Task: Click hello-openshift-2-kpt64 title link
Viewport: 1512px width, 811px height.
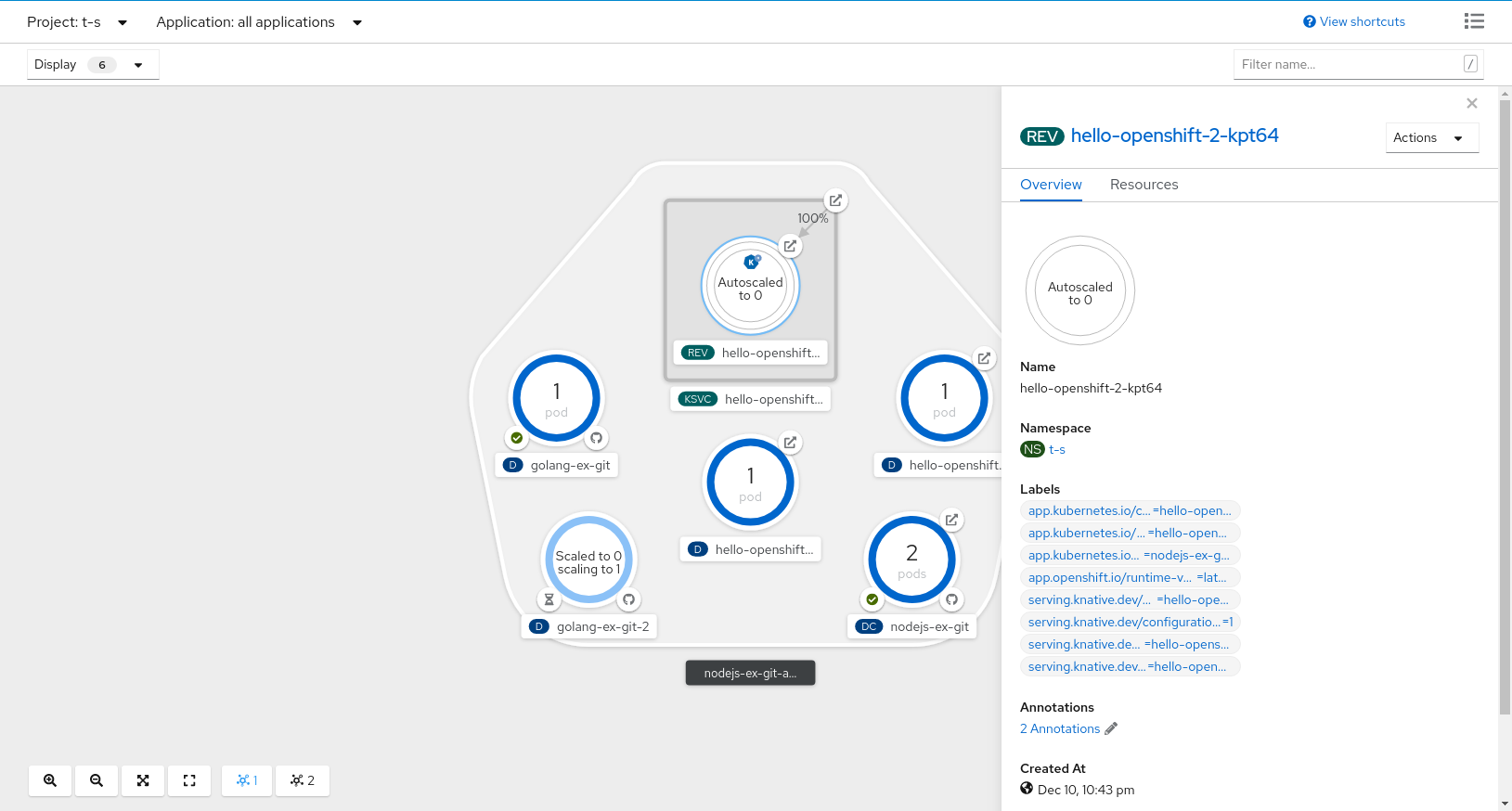Action: (x=1174, y=135)
